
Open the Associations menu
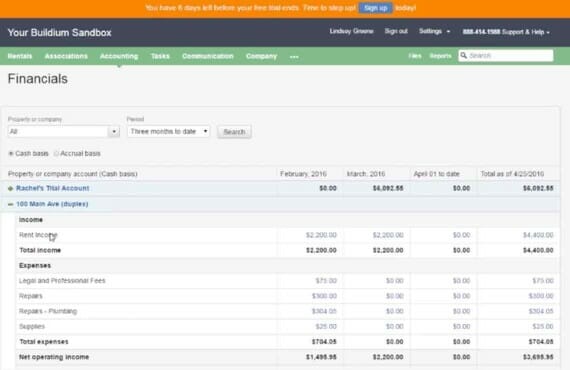(x=66, y=56)
